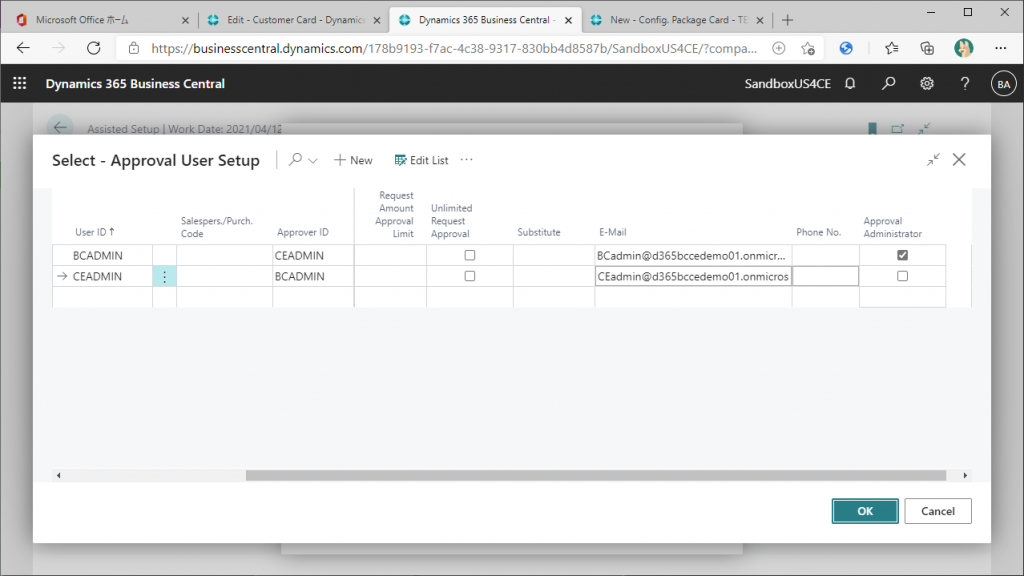Open the browser Favorites list

[891, 48]
